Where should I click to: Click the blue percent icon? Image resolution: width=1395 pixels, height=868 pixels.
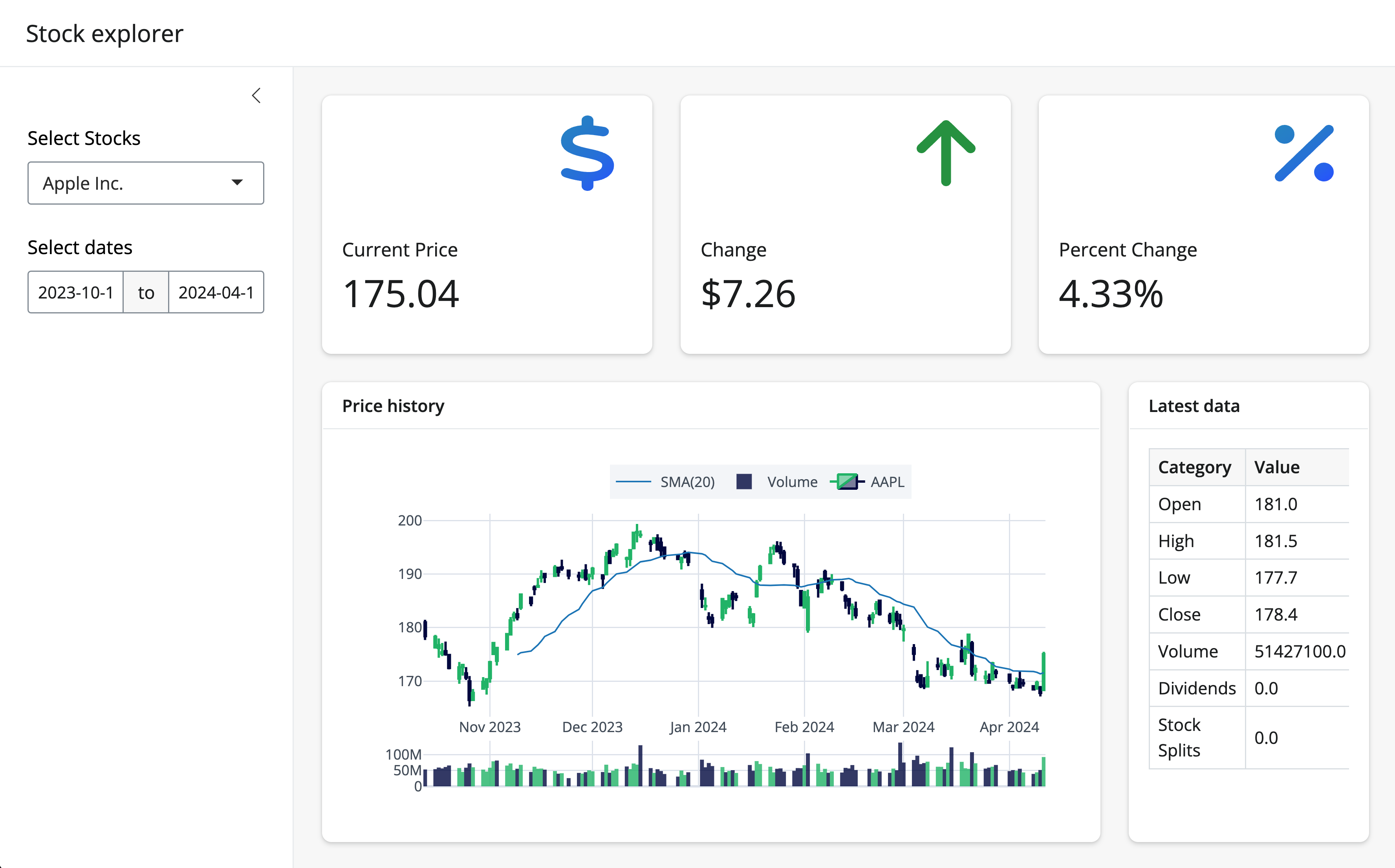[1304, 153]
